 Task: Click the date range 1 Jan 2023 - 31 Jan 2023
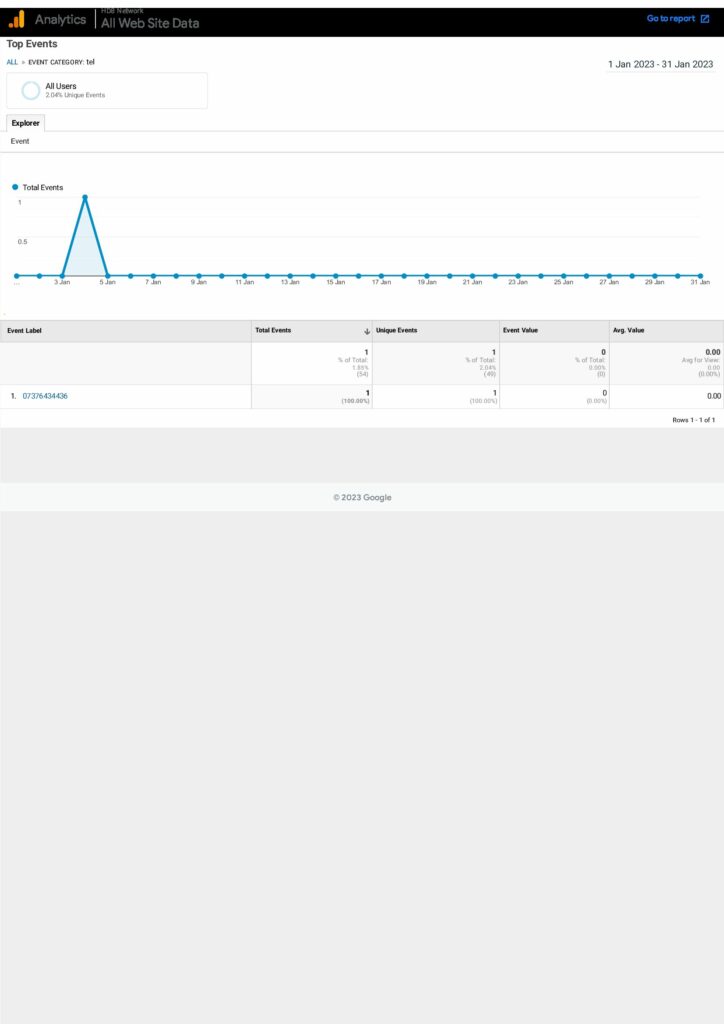pos(660,64)
